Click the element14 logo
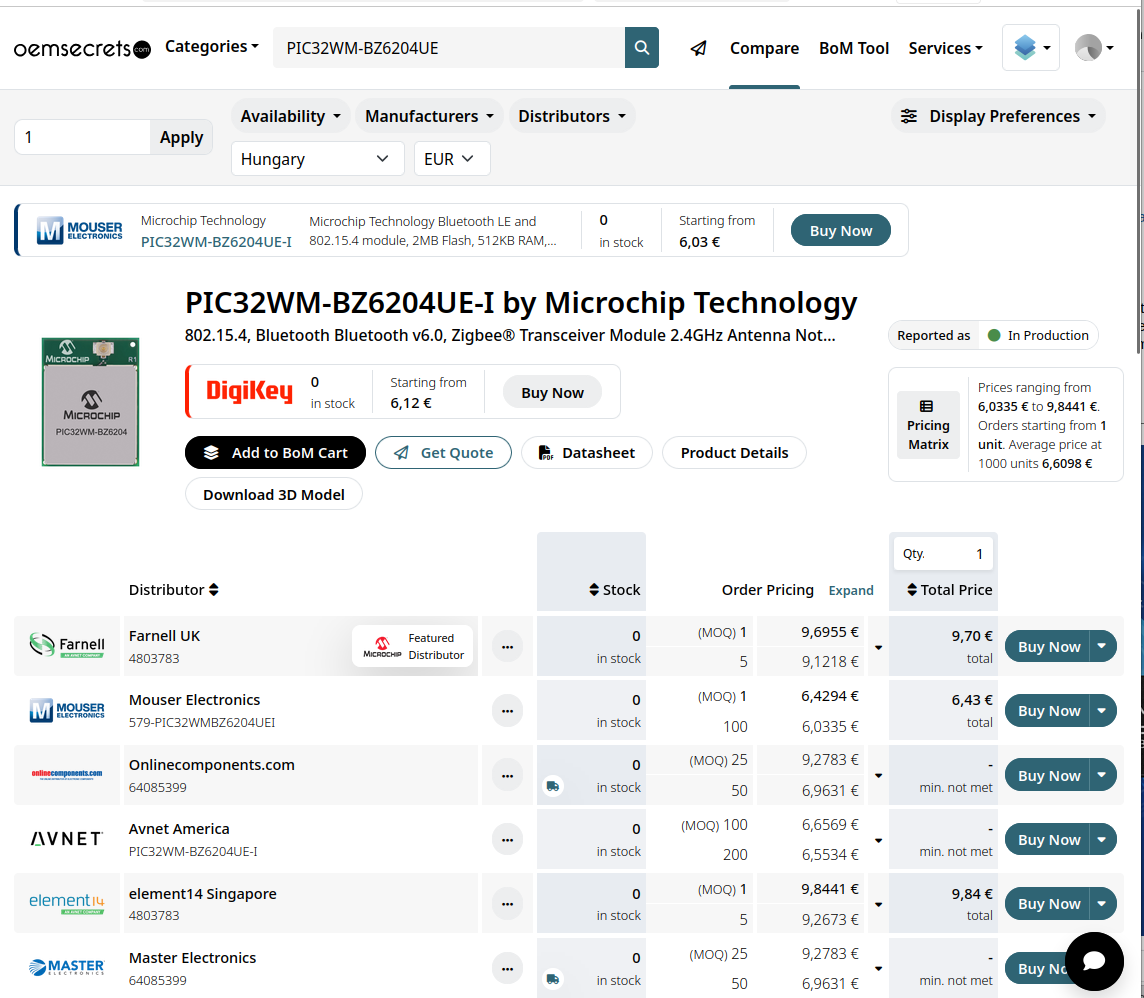1144x998 pixels. pos(67,903)
